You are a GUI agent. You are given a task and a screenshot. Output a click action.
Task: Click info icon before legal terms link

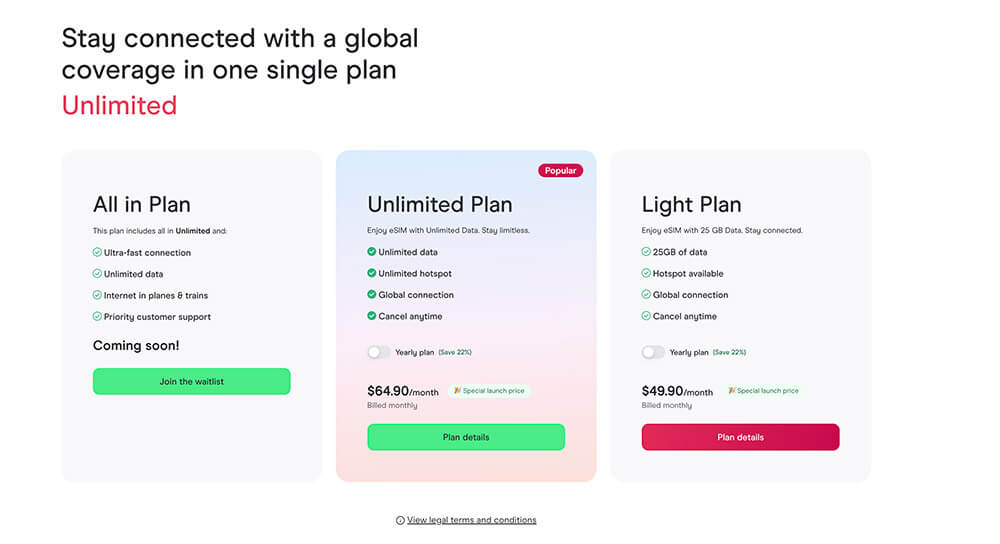pos(400,521)
